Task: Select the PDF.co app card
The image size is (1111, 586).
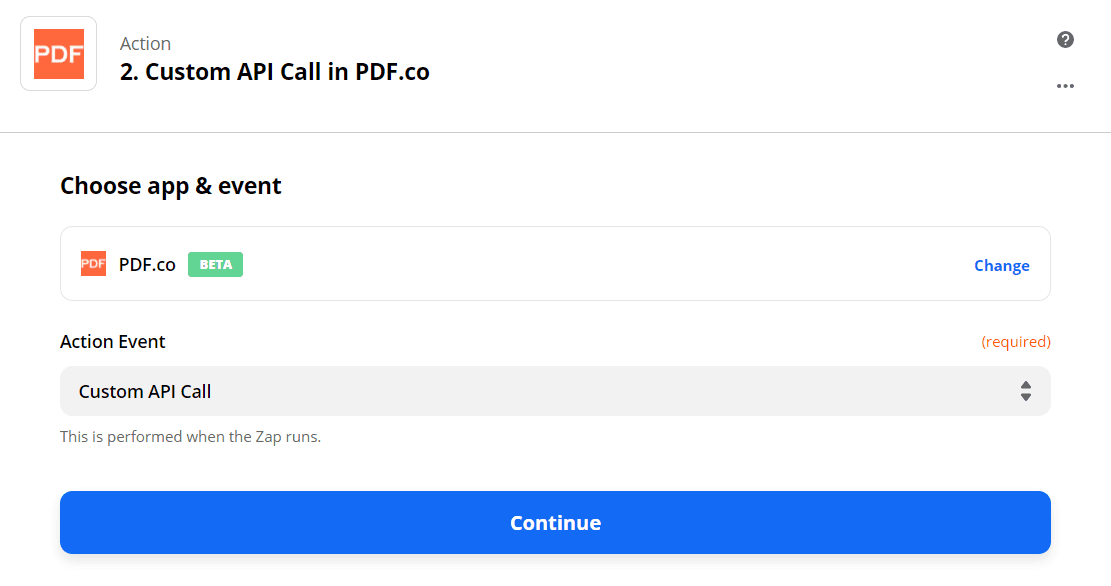Action: [555, 263]
